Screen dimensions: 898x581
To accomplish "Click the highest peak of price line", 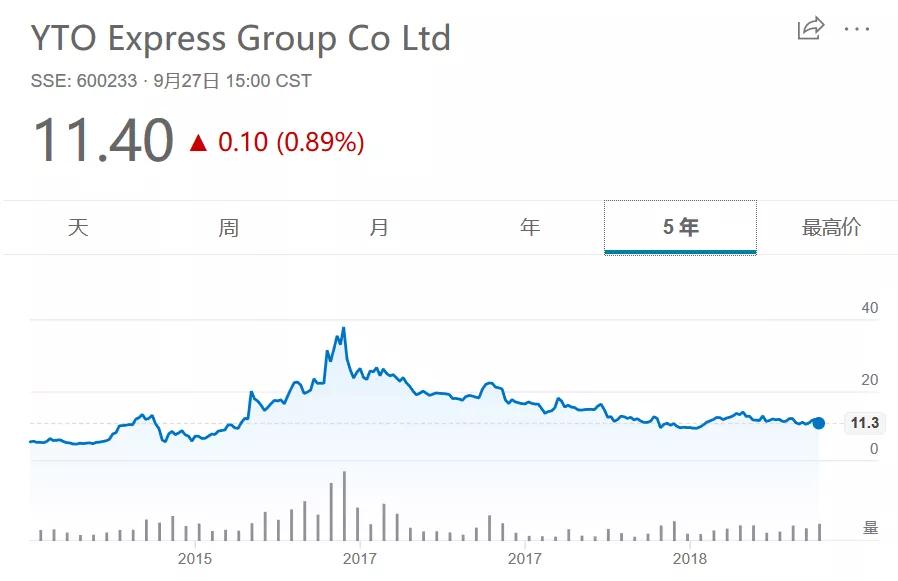I will click(344, 328).
